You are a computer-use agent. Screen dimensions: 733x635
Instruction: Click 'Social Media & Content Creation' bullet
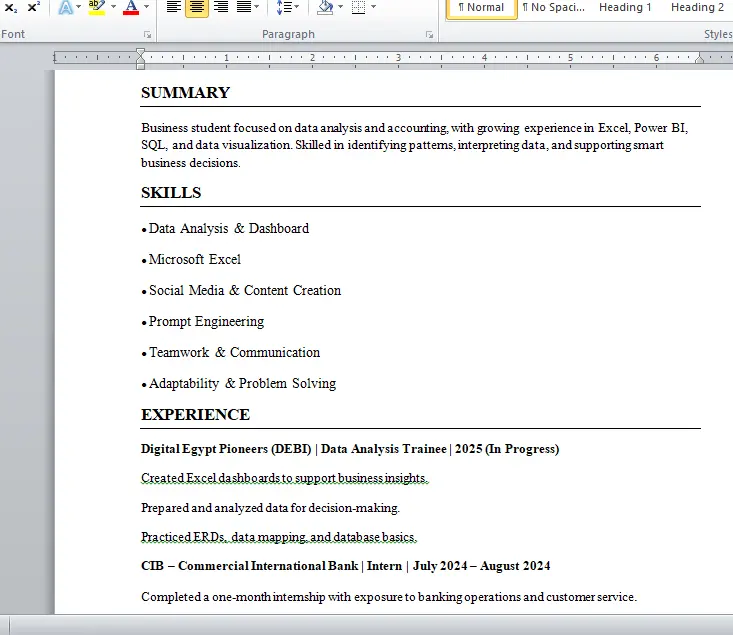pos(241,290)
